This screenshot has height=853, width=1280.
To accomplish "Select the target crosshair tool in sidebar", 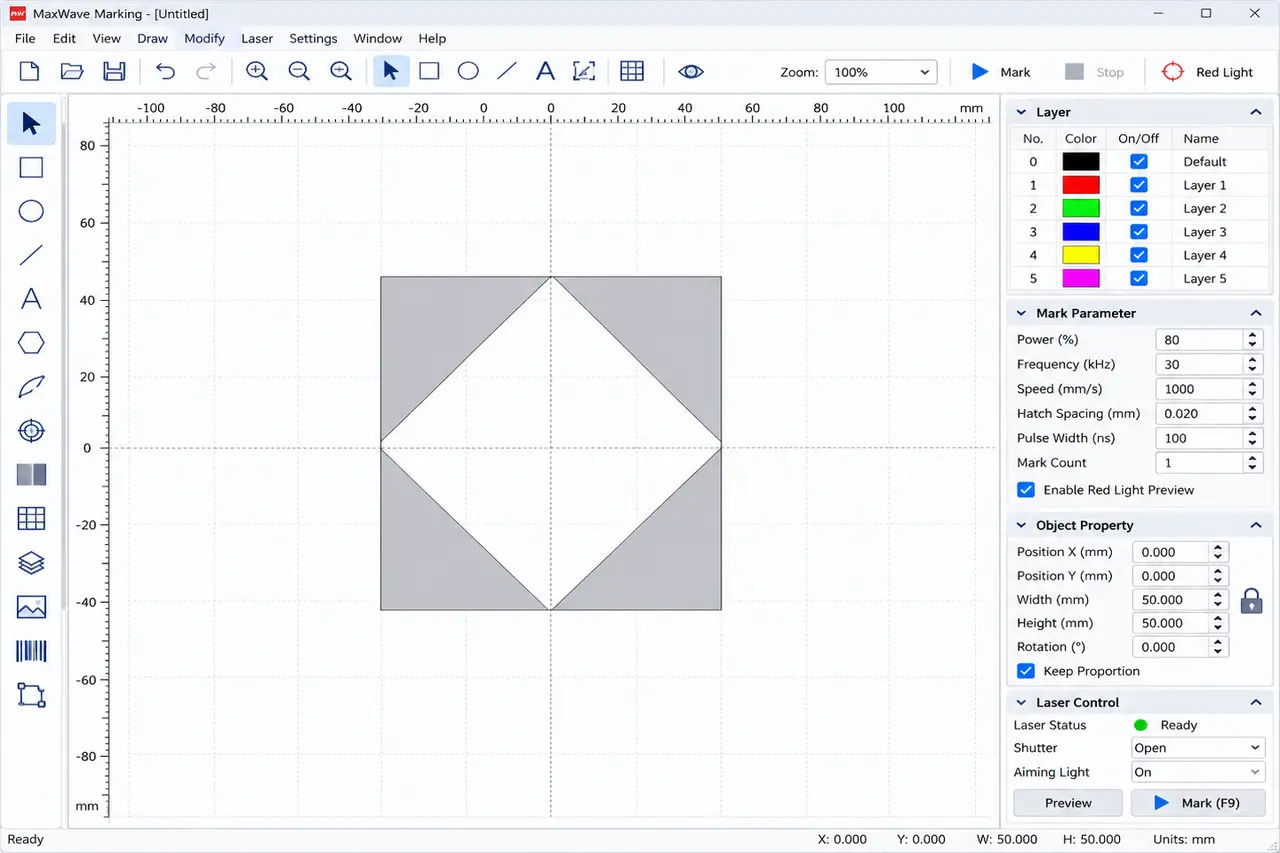I will pos(31,431).
